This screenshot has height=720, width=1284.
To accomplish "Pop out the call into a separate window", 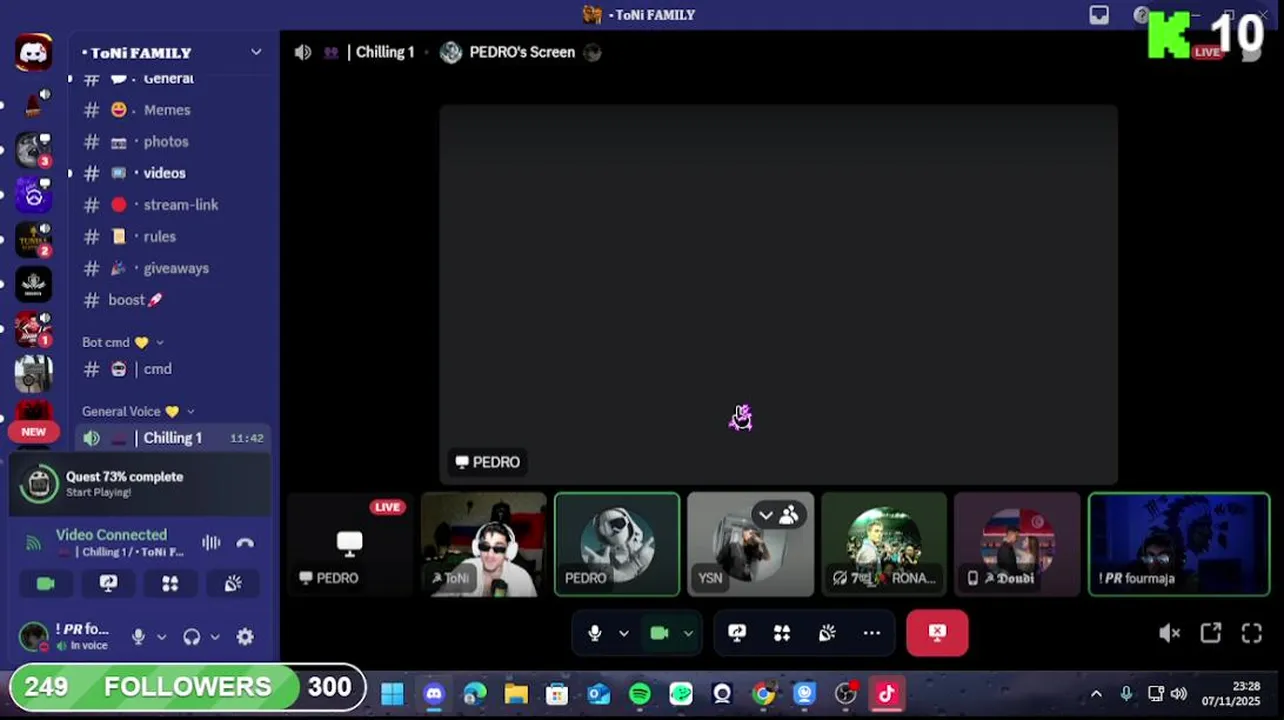I will pyautogui.click(x=1211, y=633).
